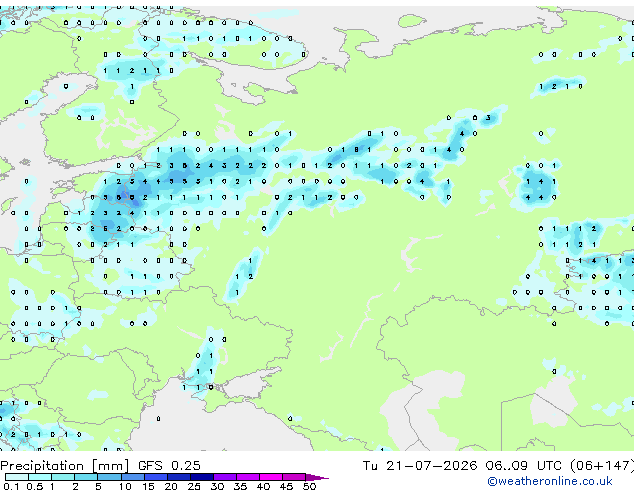Click the legend label '35'

240,486
